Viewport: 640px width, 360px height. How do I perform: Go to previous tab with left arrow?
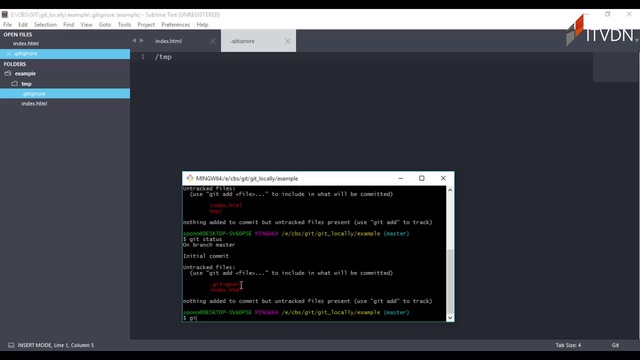click(x=134, y=40)
